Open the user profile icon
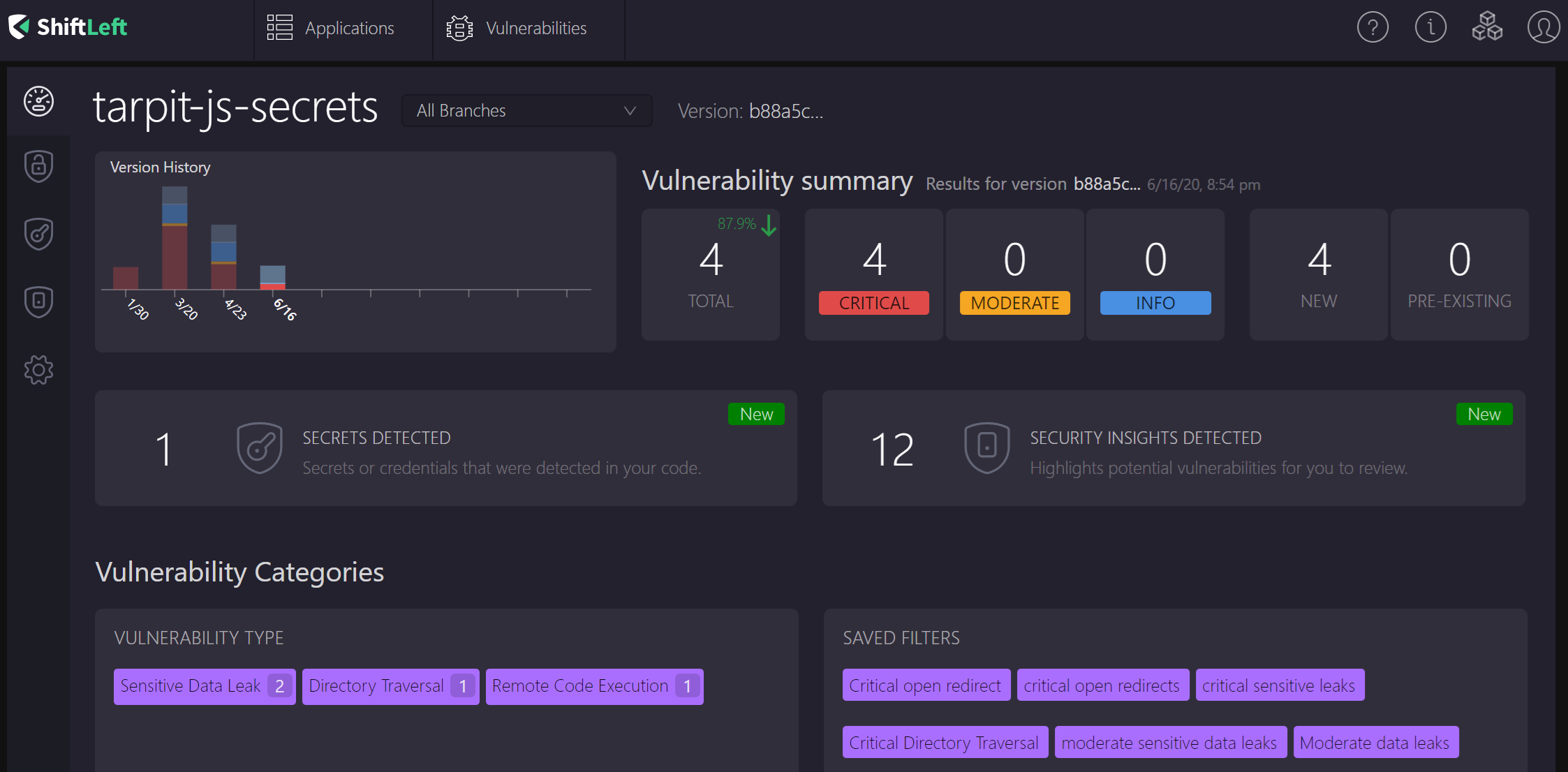 tap(1544, 28)
